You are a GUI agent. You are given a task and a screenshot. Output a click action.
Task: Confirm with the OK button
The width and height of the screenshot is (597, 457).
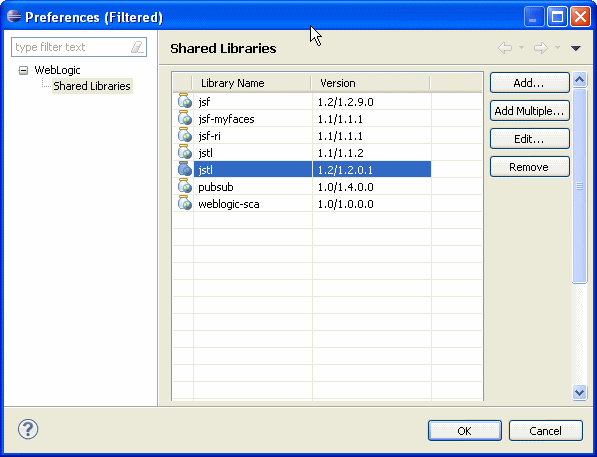(465, 431)
